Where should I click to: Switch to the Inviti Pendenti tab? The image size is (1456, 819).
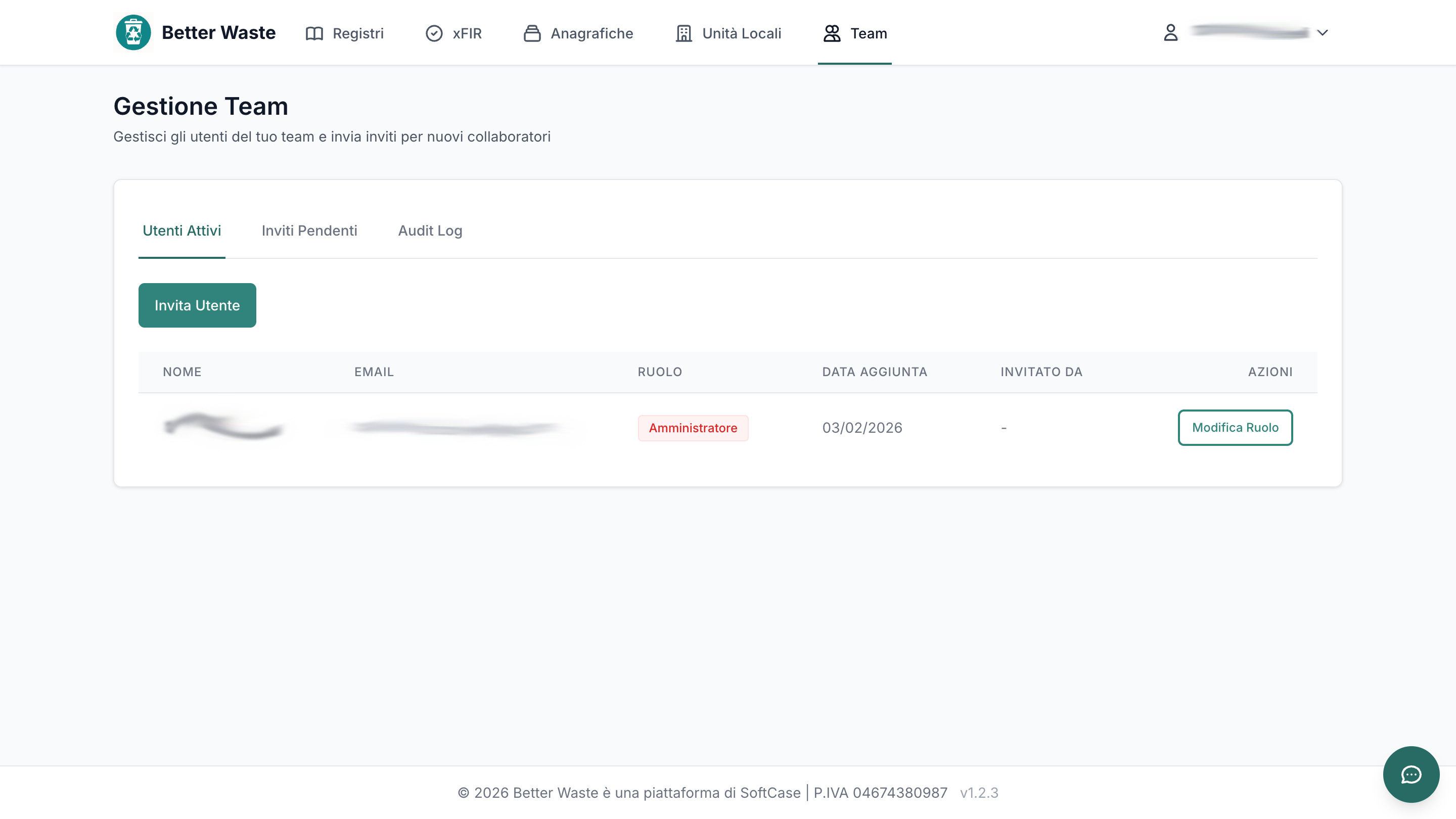(309, 231)
